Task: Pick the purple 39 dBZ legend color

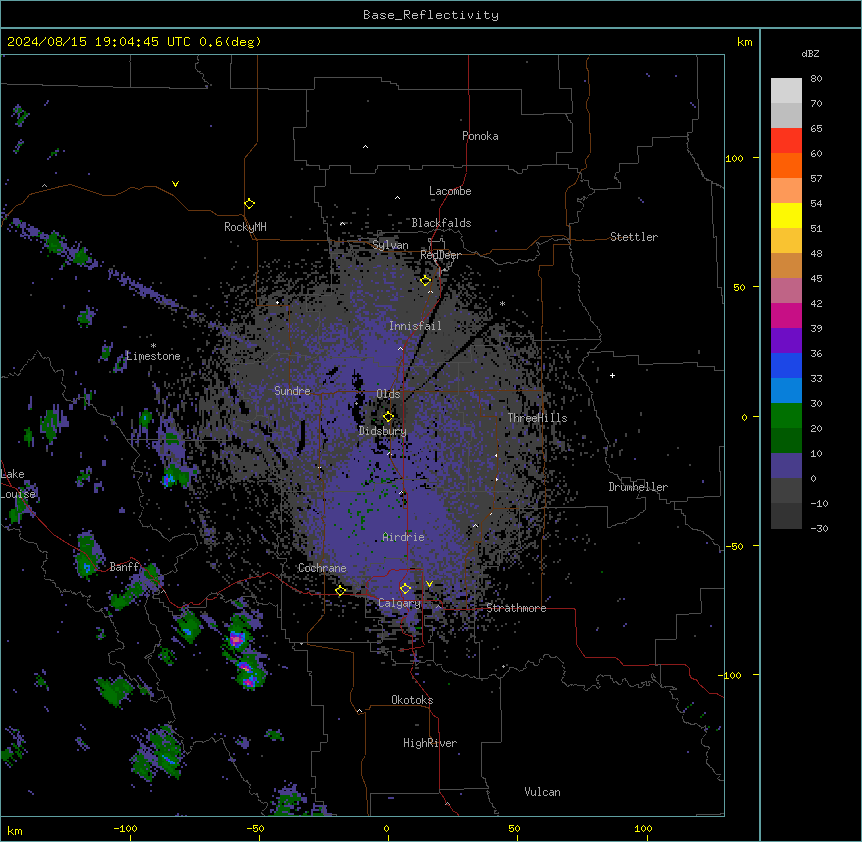Action: [x=786, y=340]
